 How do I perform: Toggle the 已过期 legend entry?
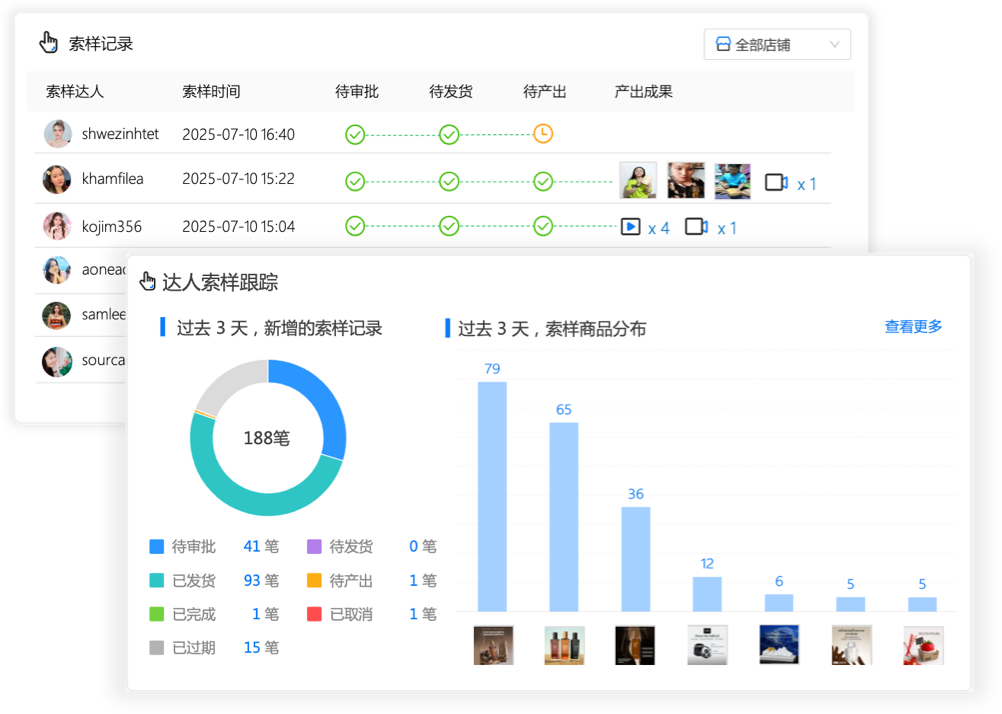(193, 648)
